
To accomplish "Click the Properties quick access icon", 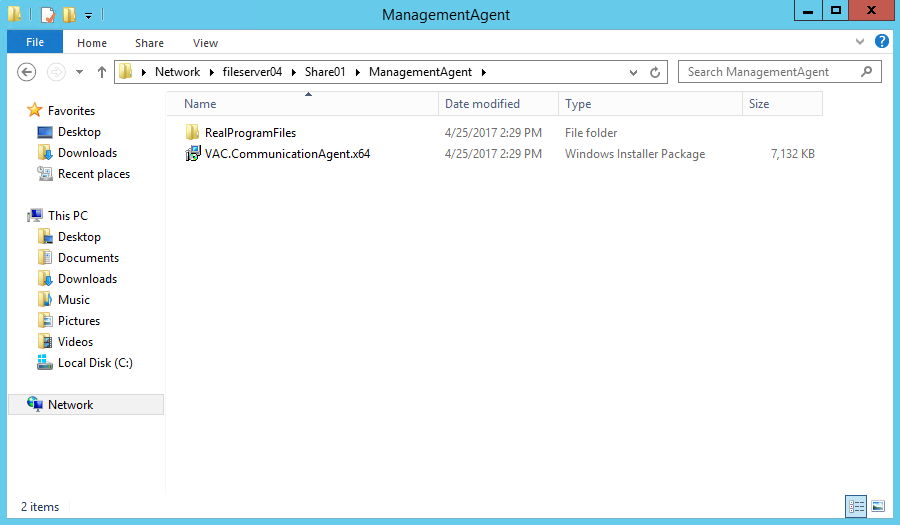I will coord(48,14).
